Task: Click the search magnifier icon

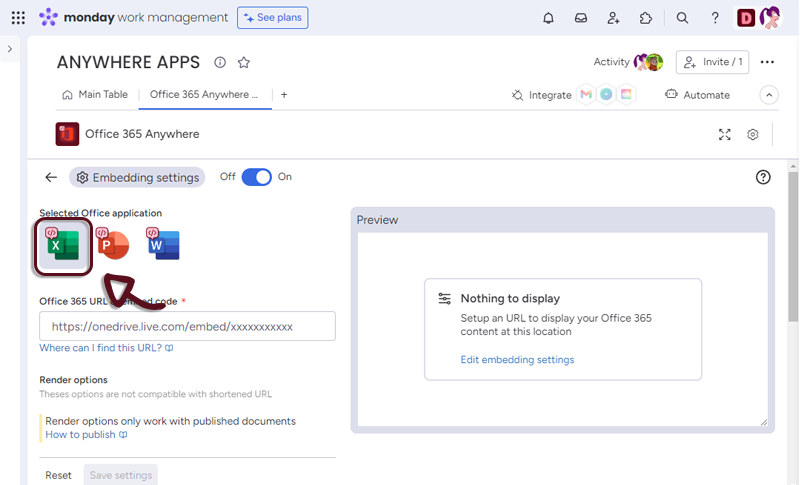Action: click(682, 18)
